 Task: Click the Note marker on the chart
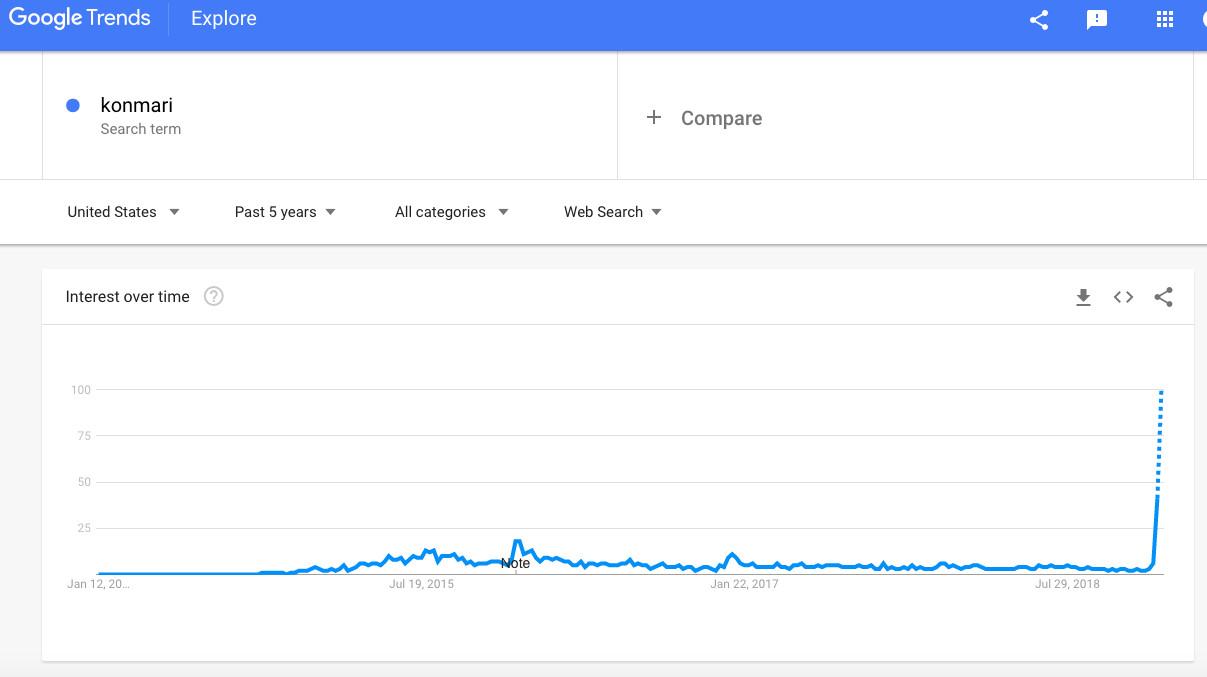(515, 563)
